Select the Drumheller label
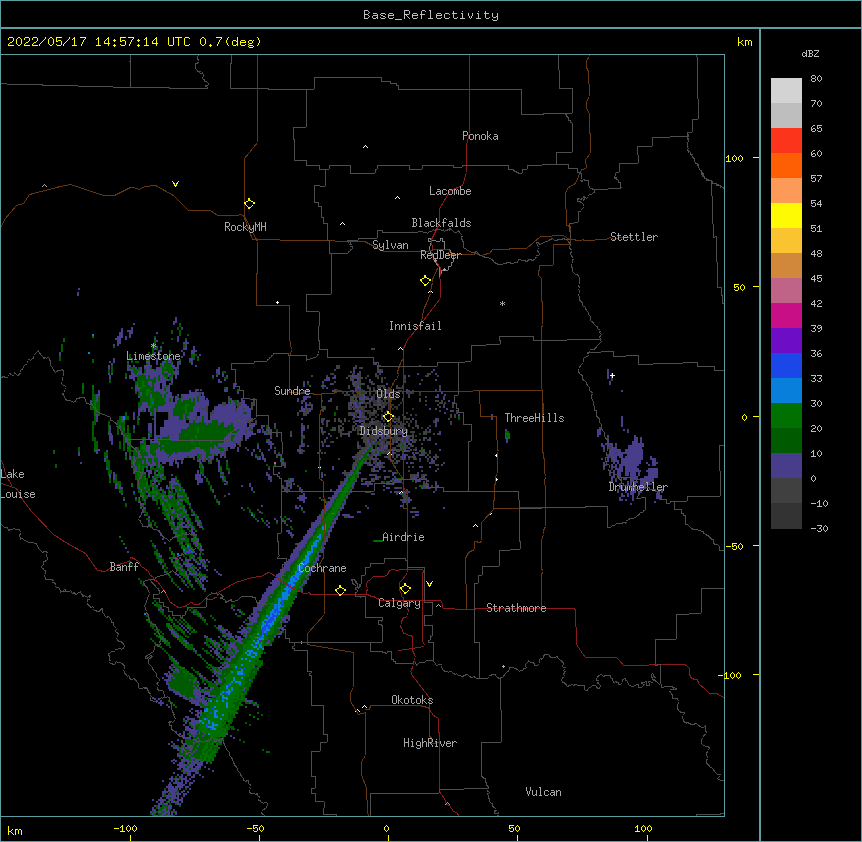 coord(638,487)
